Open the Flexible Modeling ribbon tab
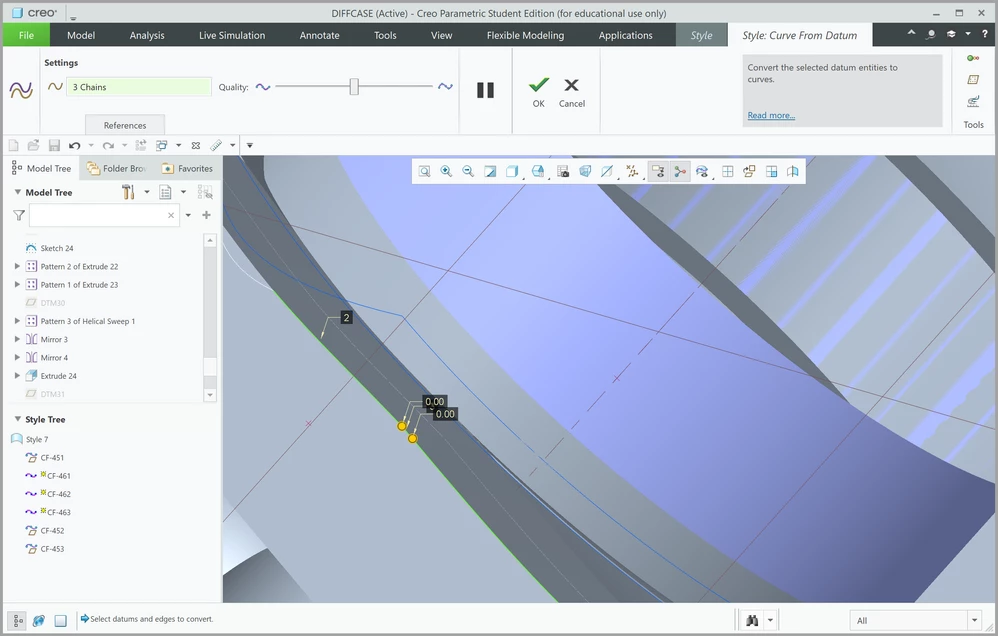This screenshot has width=998, height=636. [525, 34]
